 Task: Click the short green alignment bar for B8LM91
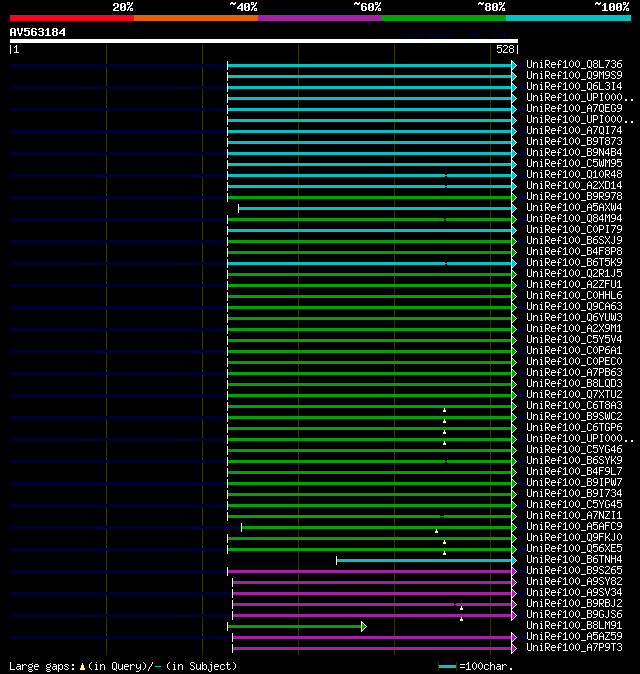[297, 626]
